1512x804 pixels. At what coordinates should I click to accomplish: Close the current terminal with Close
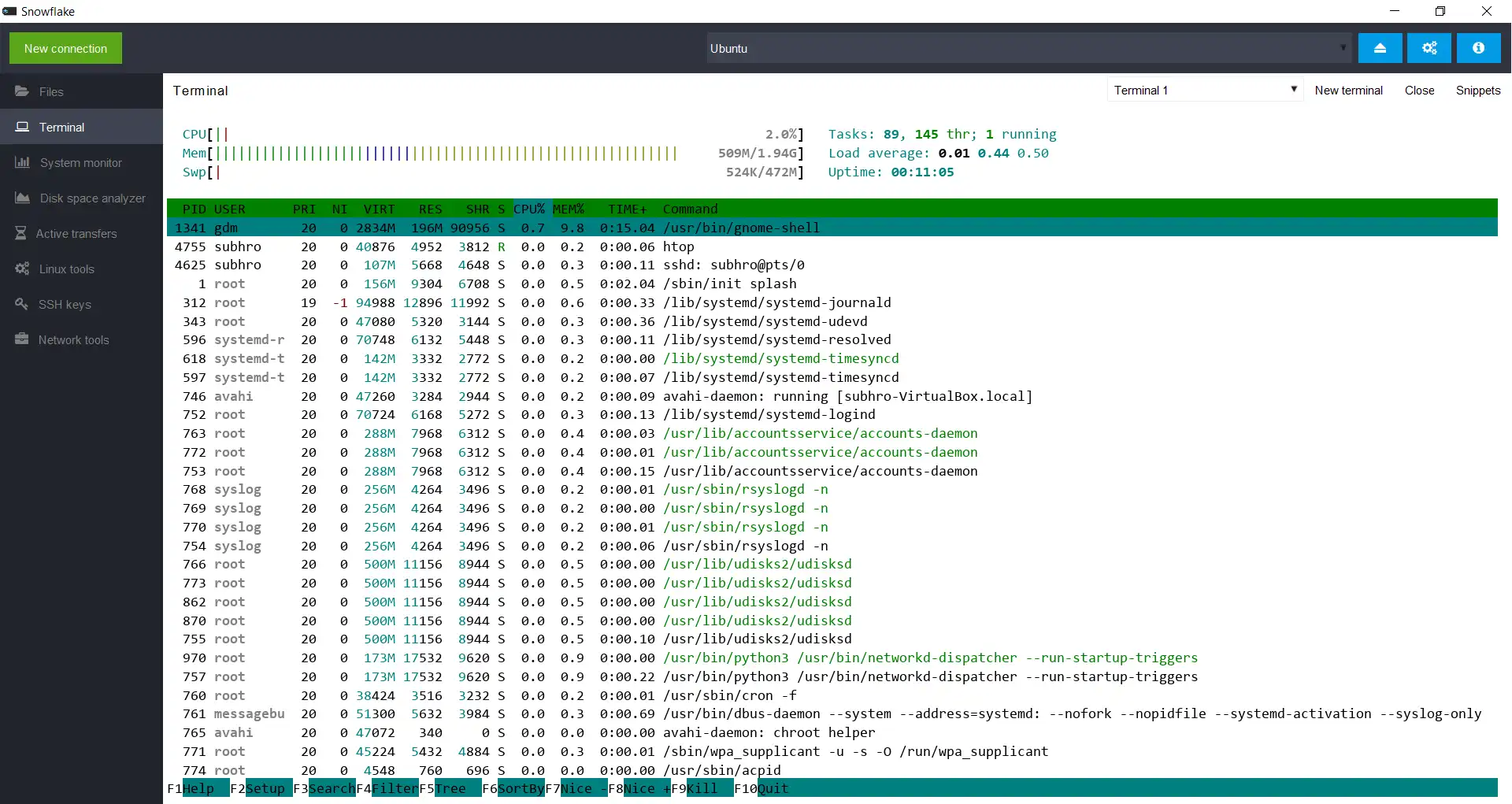coord(1419,90)
